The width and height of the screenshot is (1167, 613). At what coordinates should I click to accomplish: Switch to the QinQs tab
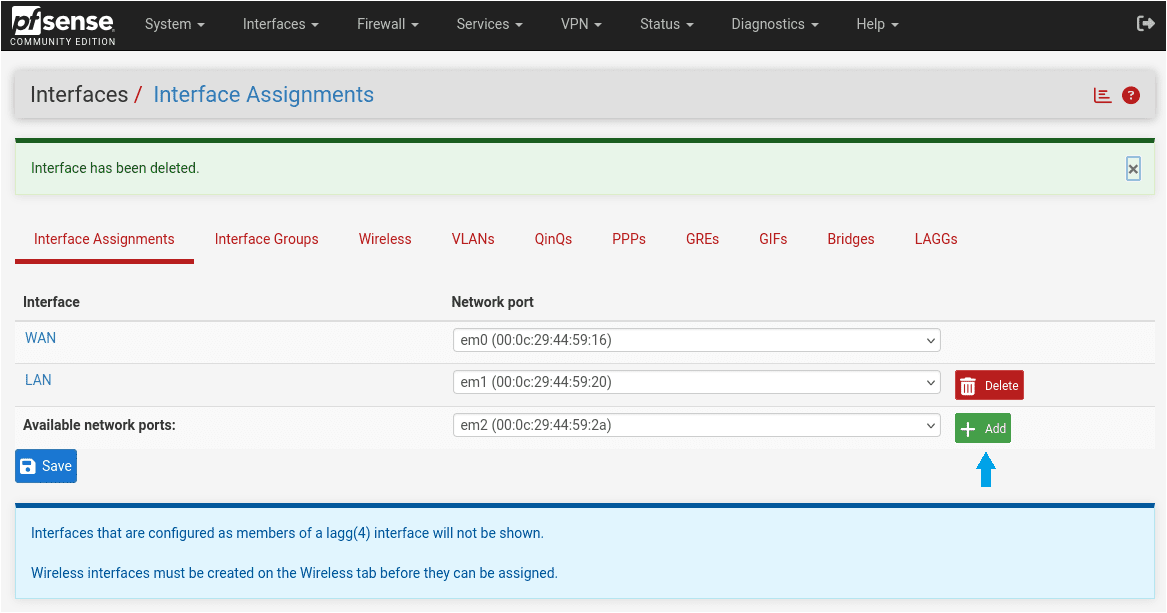(x=553, y=239)
